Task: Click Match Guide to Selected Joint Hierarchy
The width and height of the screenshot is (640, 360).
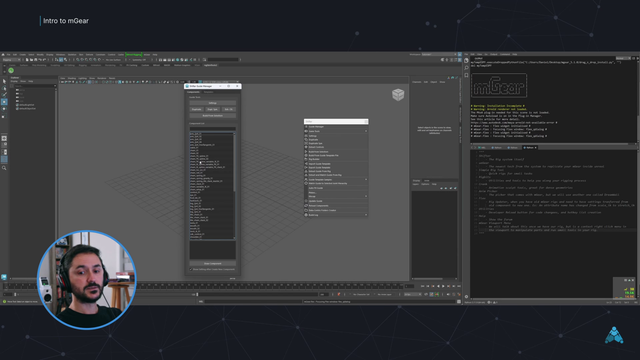Action: [x=328, y=183]
